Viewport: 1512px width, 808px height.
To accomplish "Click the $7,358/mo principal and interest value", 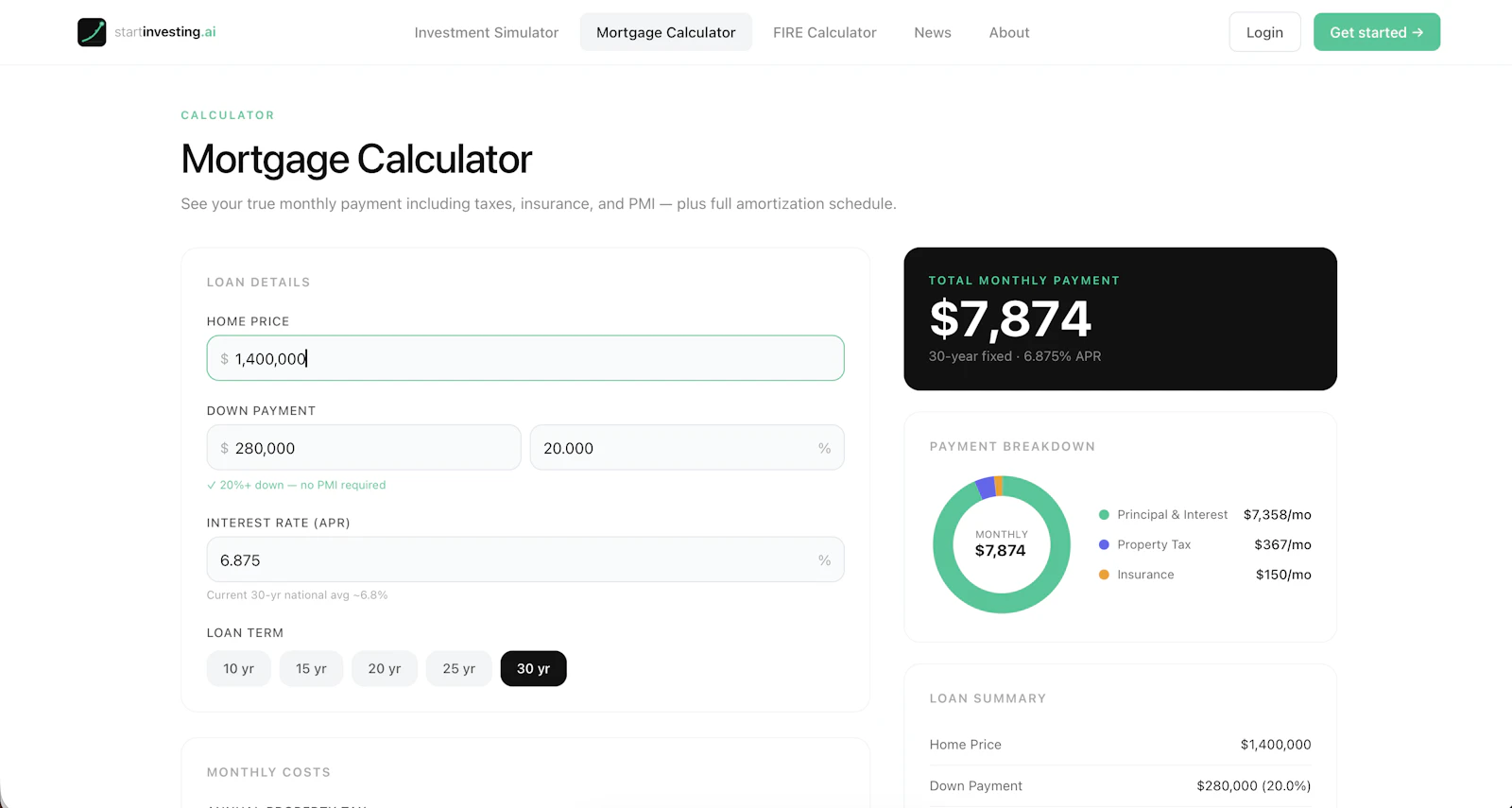I will click(1278, 515).
